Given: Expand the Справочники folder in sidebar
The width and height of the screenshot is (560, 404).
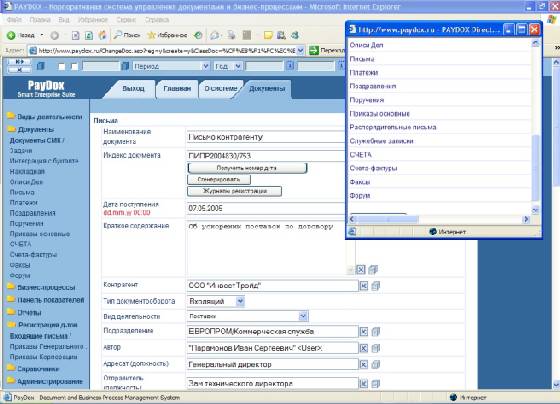Looking at the screenshot, I should click(33, 368).
